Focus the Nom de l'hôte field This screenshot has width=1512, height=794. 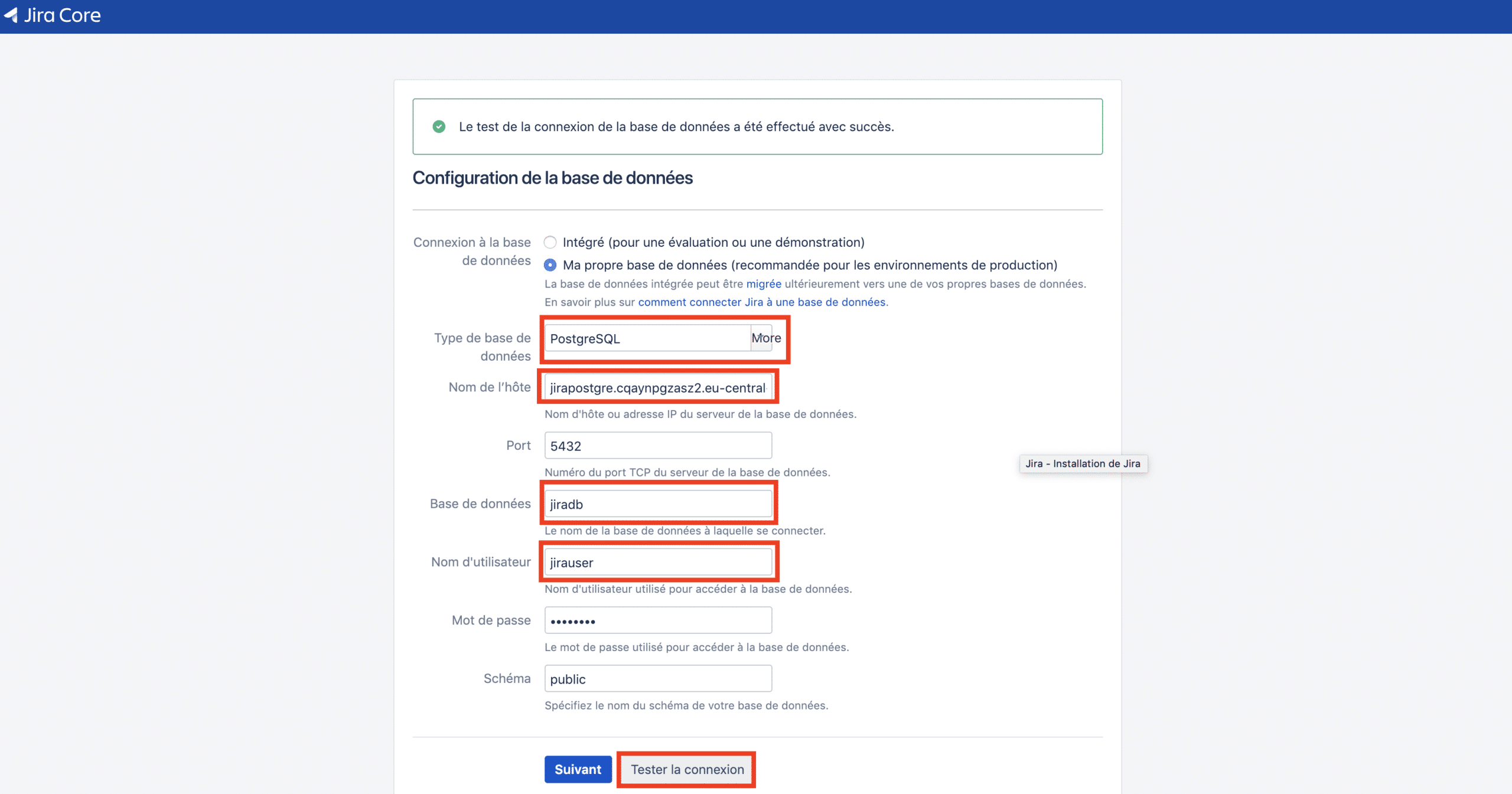coord(658,387)
